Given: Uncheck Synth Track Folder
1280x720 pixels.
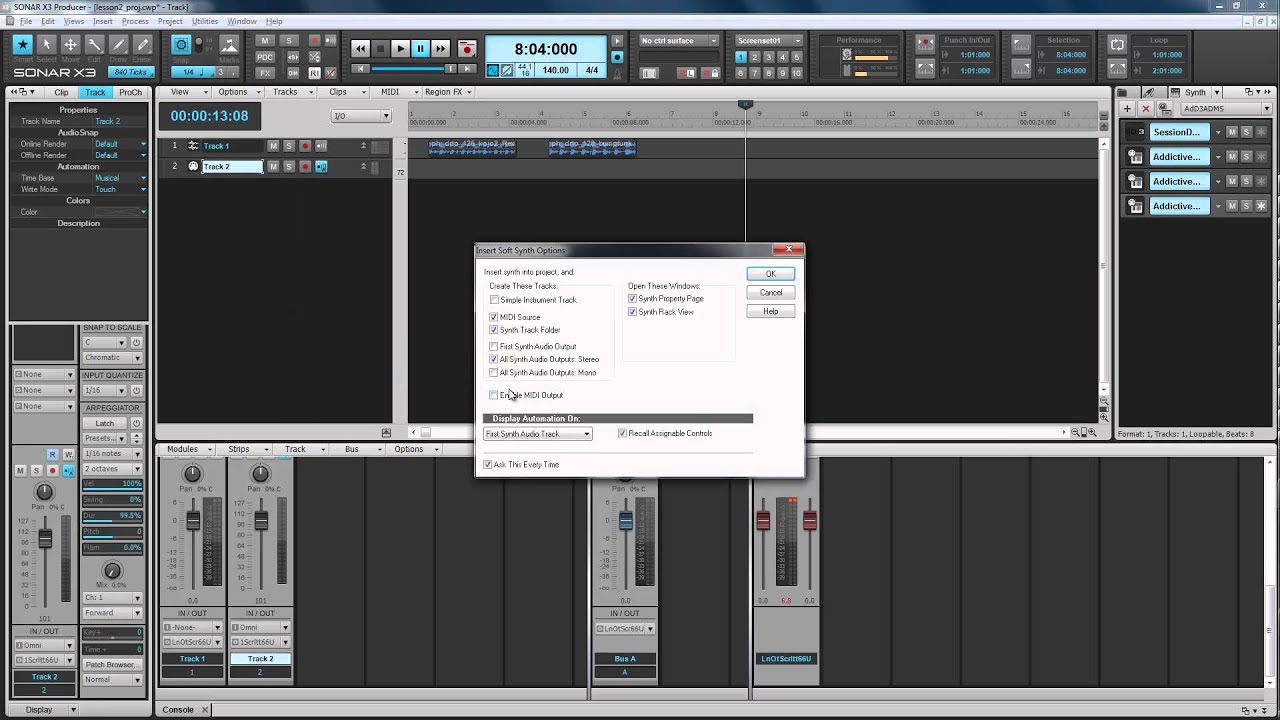Looking at the screenshot, I should point(494,330).
